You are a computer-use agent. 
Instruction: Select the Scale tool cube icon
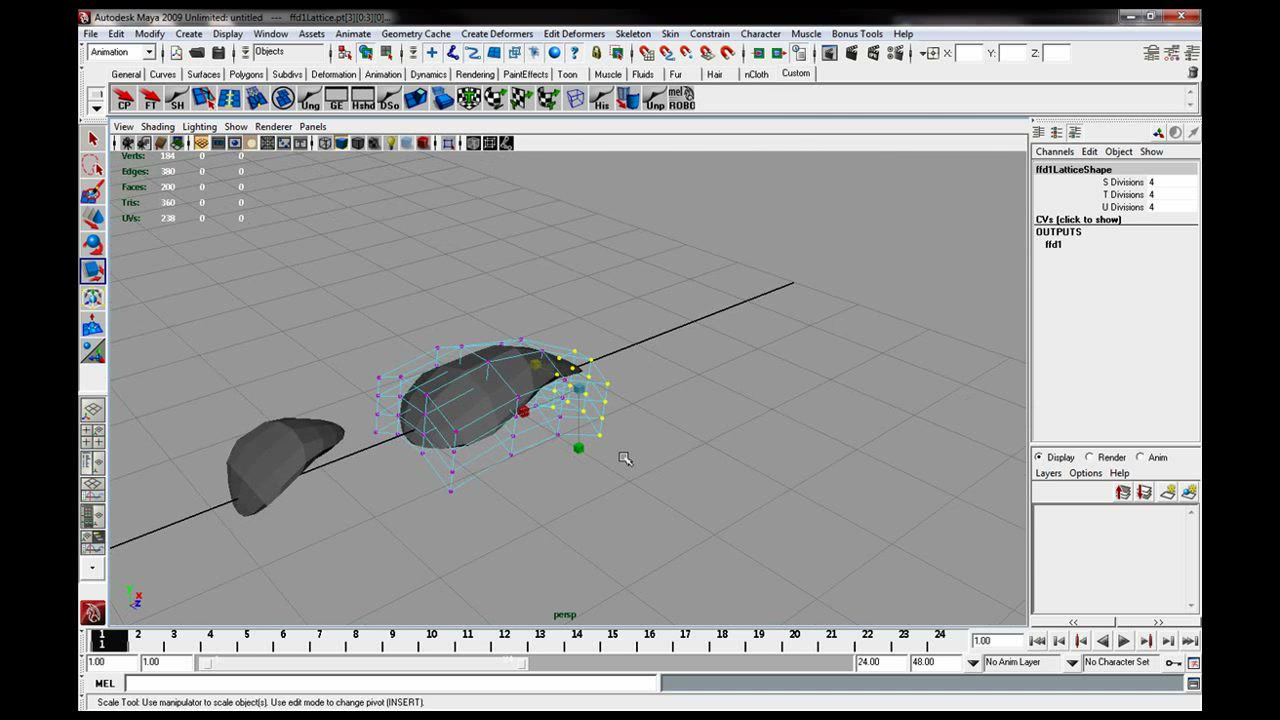[93, 271]
